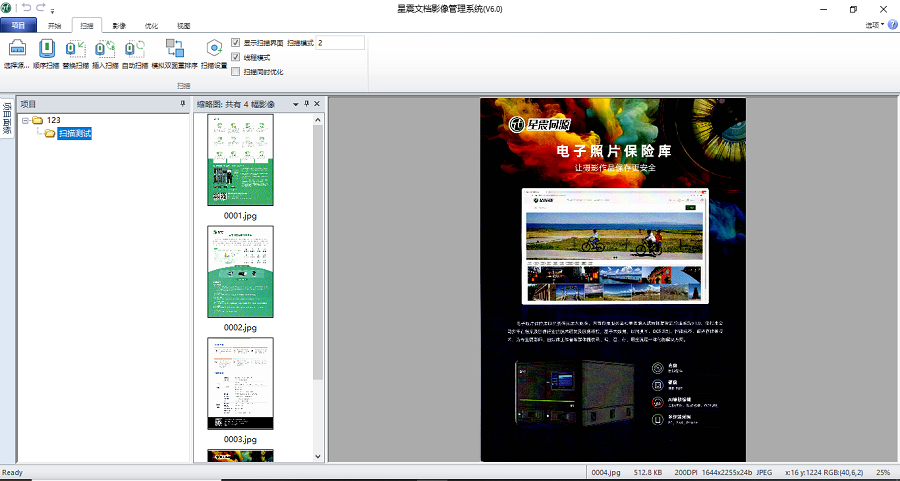This screenshot has width=900, height=481.
Task: Open the 缩略图 panel options dropdown arrow
Action: pos(296,104)
